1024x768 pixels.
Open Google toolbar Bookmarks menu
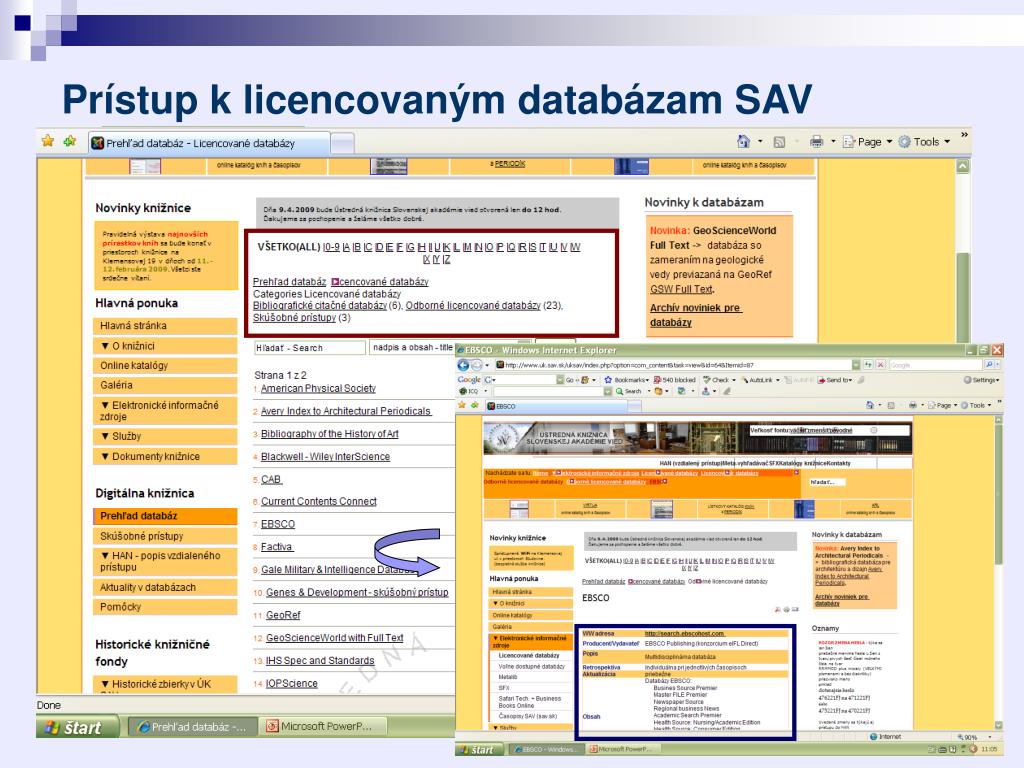click(626, 379)
